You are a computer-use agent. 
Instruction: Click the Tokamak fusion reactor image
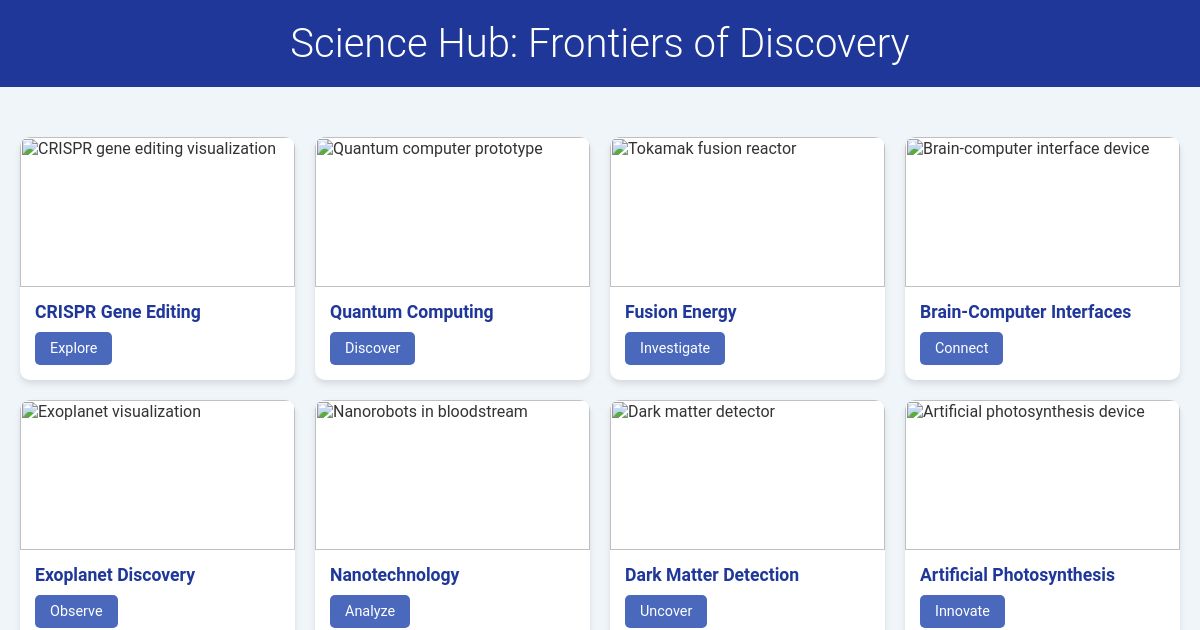pos(747,212)
